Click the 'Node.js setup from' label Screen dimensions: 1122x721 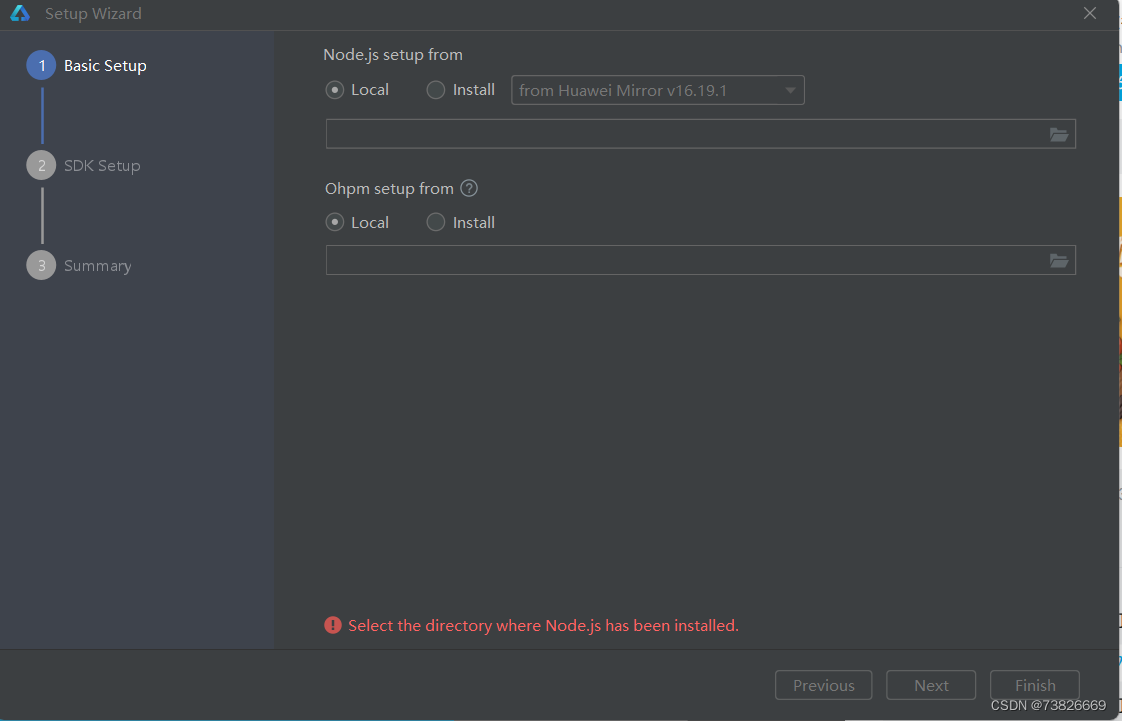[x=393, y=54]
